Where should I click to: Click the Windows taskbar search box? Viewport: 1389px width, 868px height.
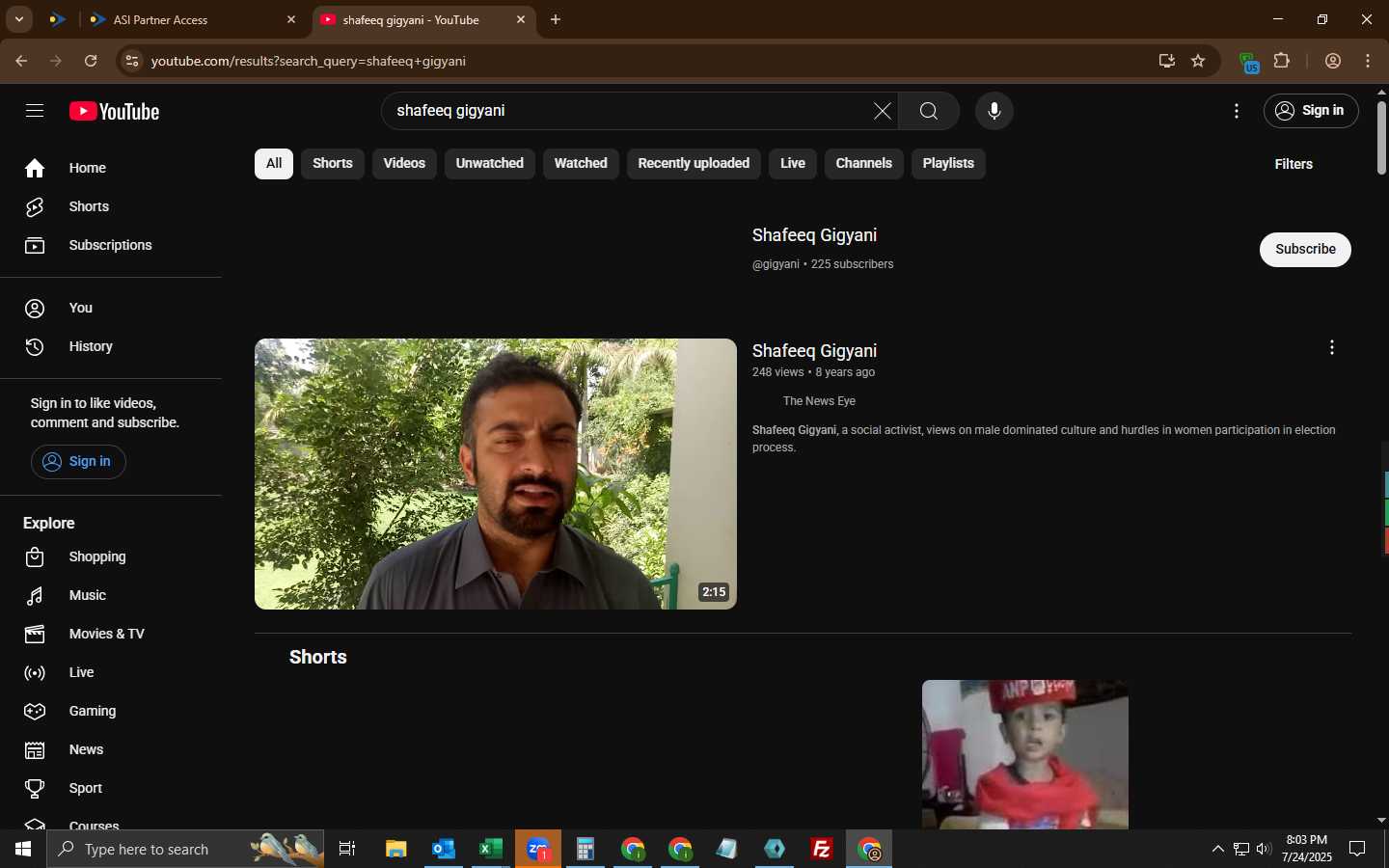click(x=185, y=849)
